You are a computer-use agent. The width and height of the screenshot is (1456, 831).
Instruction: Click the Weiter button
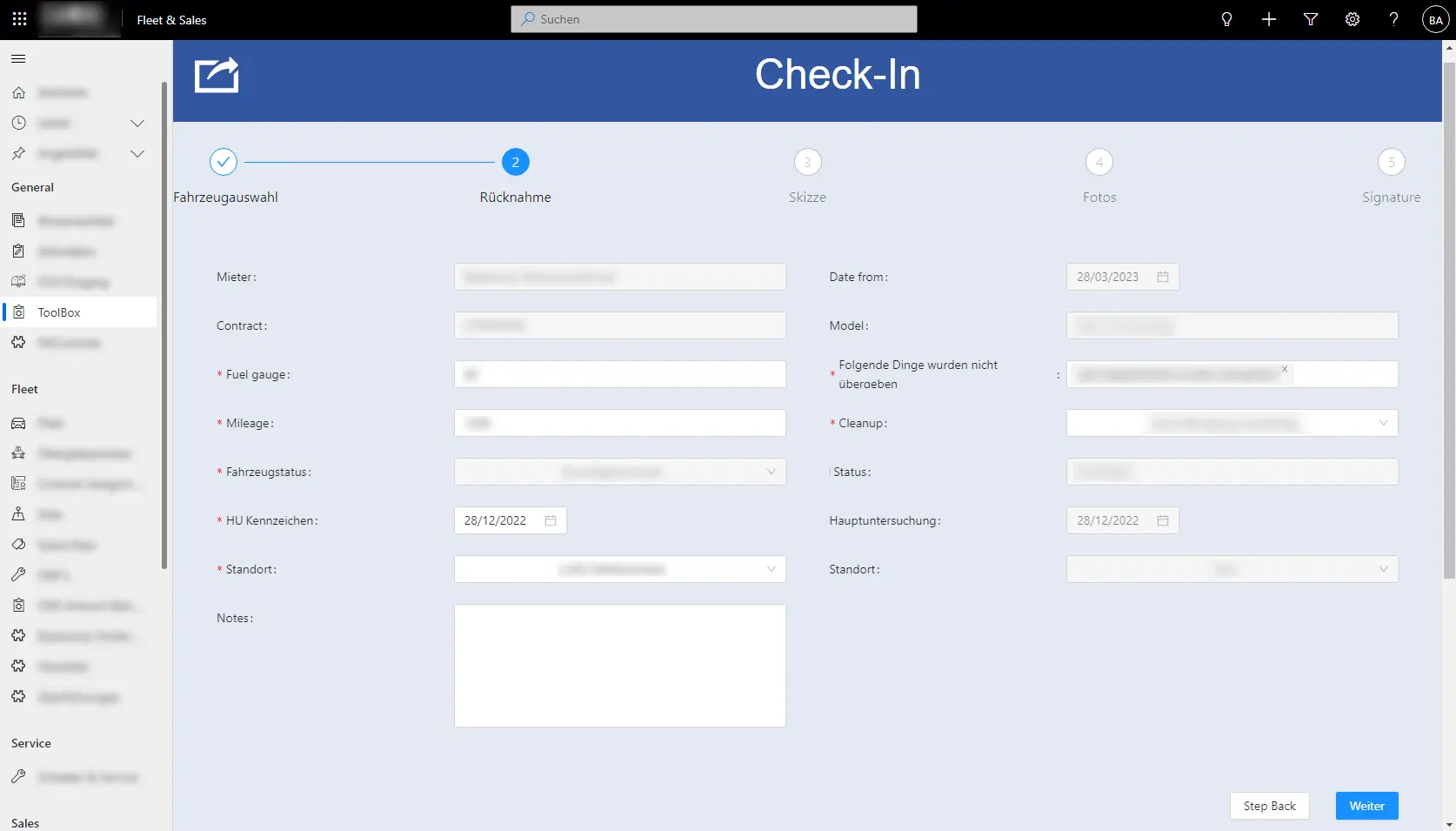tap(1366, 805)
